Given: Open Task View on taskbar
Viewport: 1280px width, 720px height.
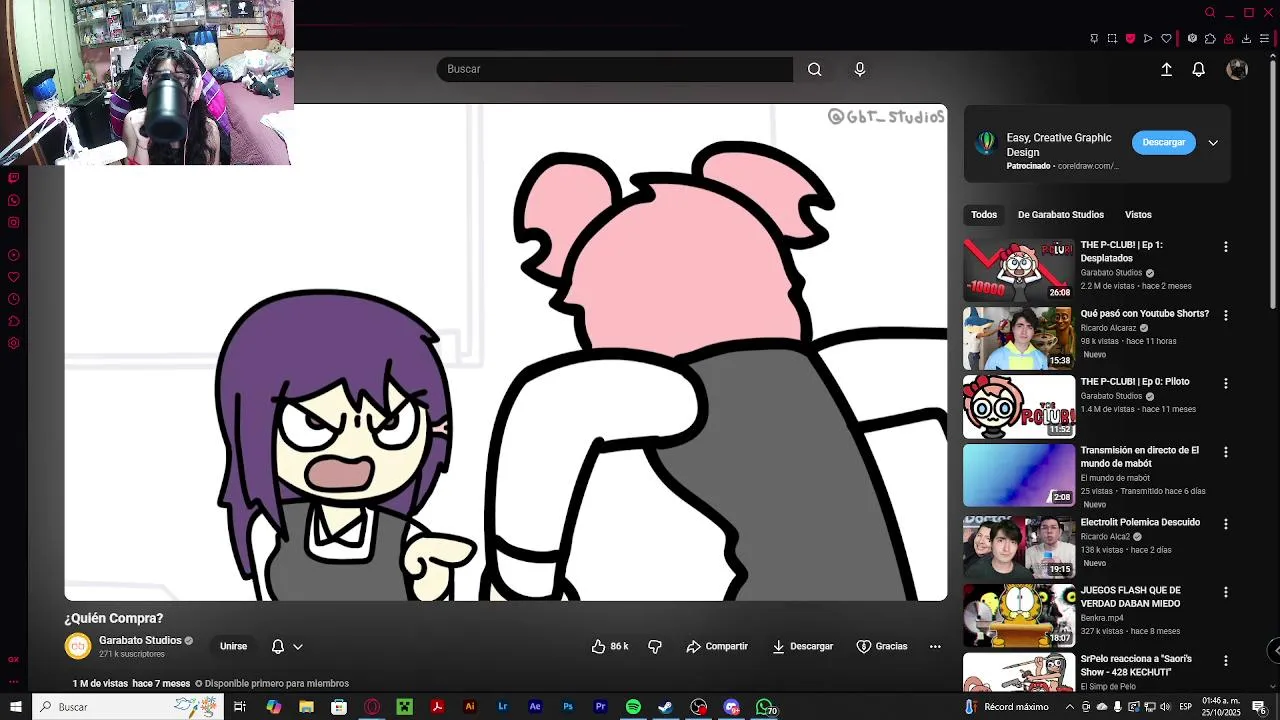Looking at the screenshot, I should tap(240, 707).
